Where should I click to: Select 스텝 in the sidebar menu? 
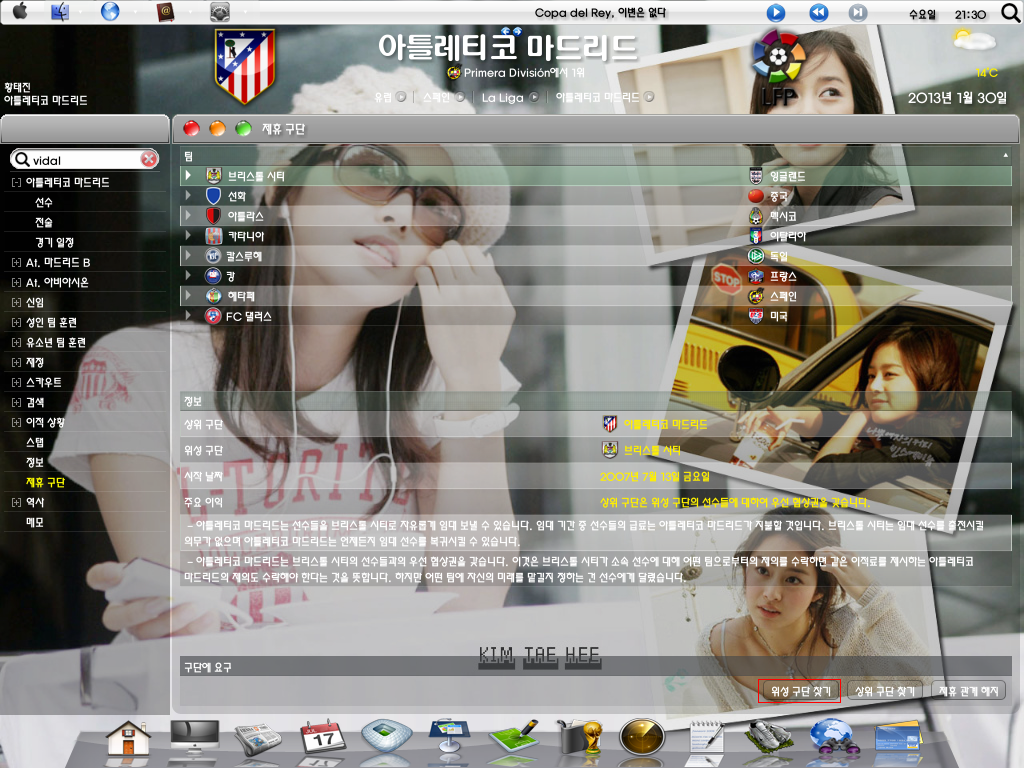point(35,443)
